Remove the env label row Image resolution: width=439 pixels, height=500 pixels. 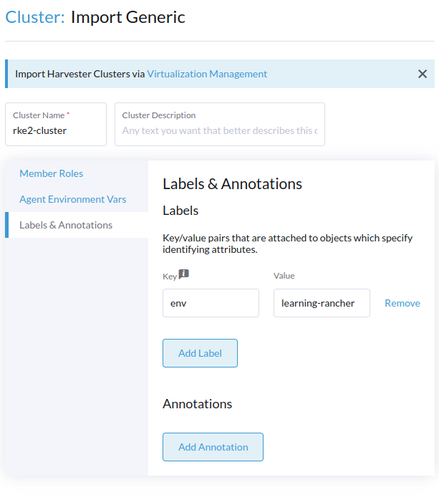[x=402, y=303]
